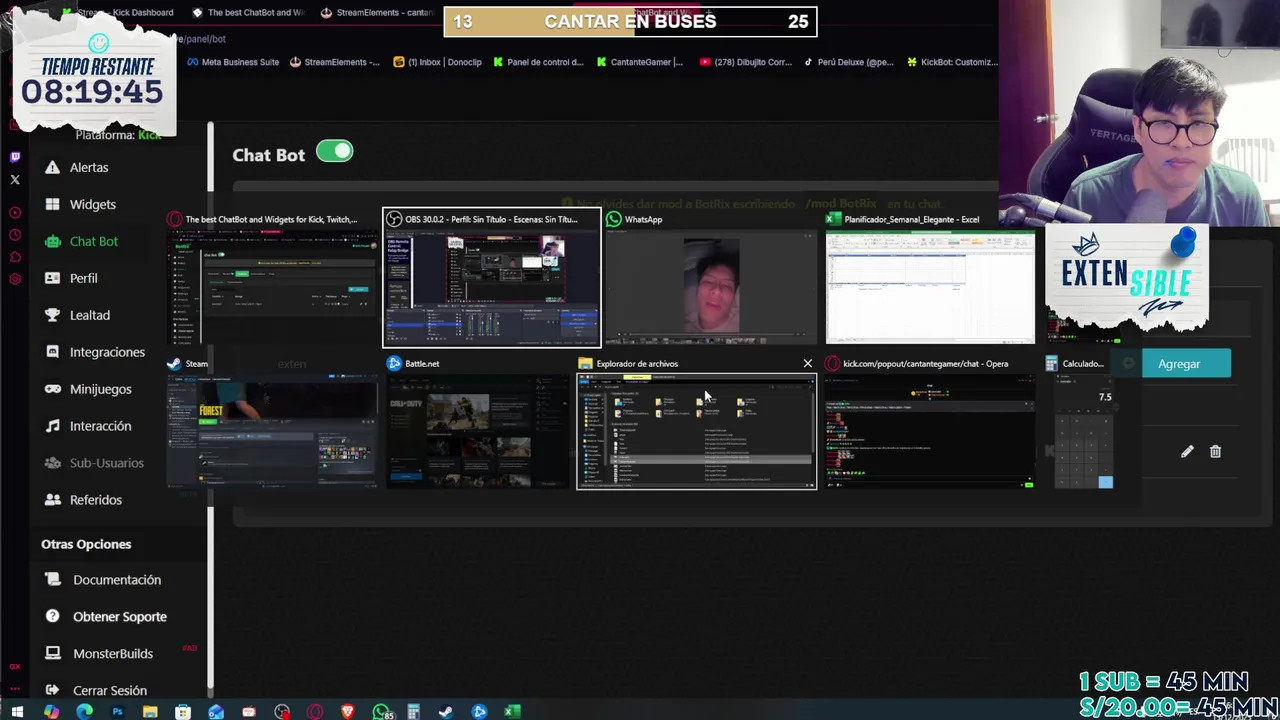
Task: Open Brave browser from the taskbar
Action: [x=348, y=712]
